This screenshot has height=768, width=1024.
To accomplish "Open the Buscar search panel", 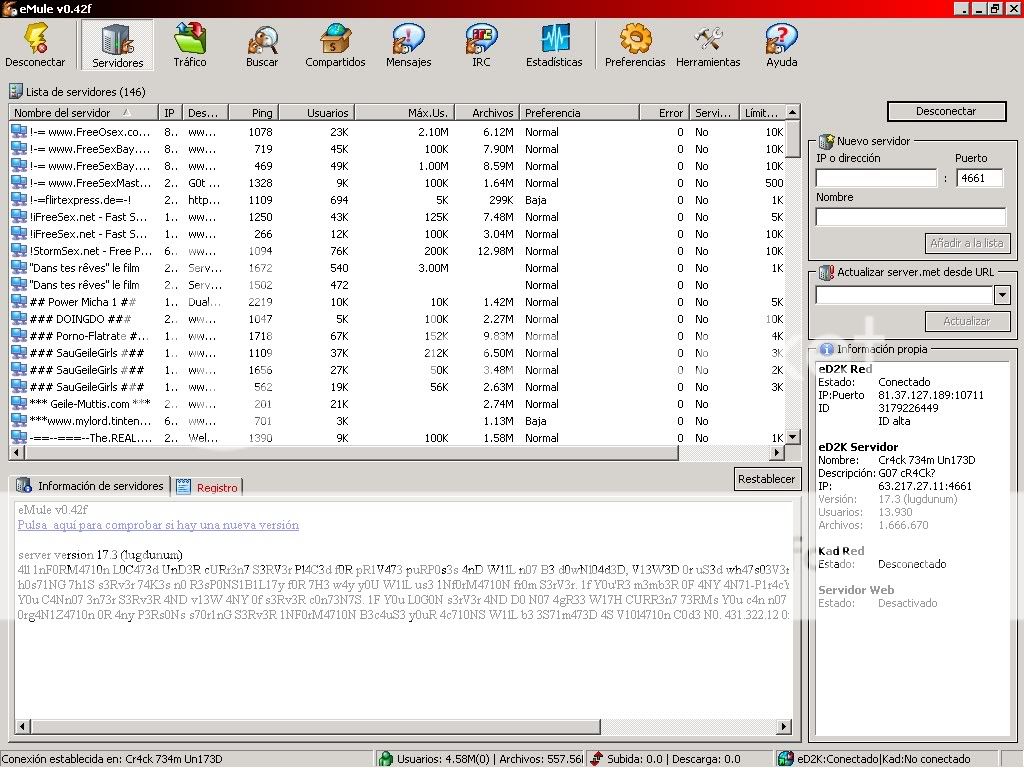I will point(262,46).
